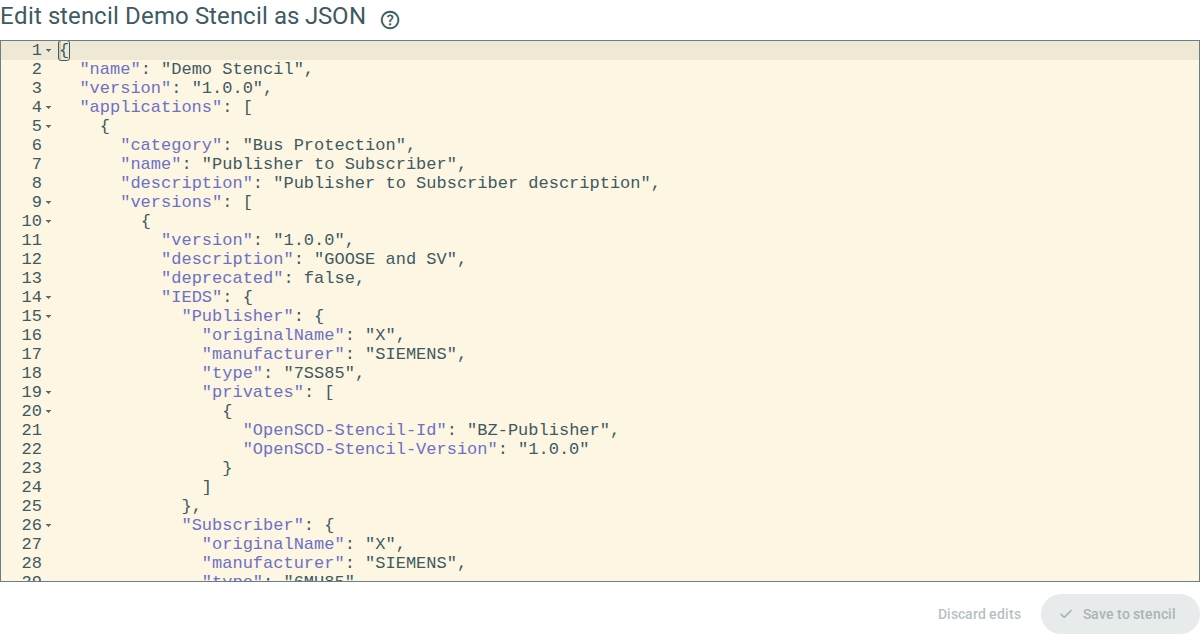Click the Save to stencil button
1200x634 pixels.
1119,614
